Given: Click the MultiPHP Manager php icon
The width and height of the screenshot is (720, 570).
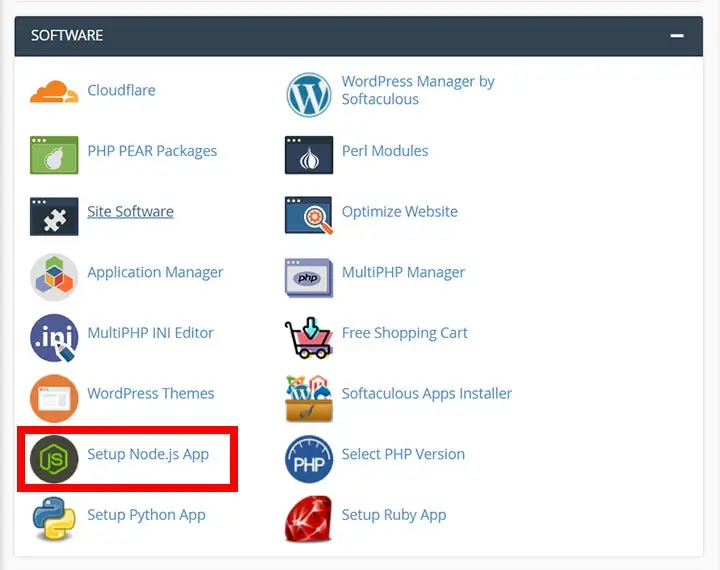Looking at the screenshot, I should (x=309, y=277).
